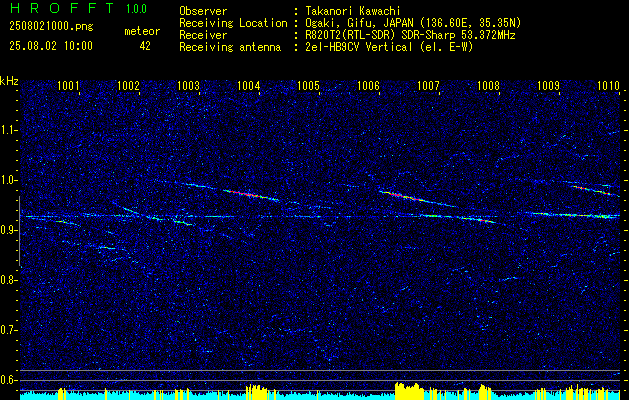Viewport: 629px width, 400px height.
Task: Click the meteor label
Action: [142, 31]
